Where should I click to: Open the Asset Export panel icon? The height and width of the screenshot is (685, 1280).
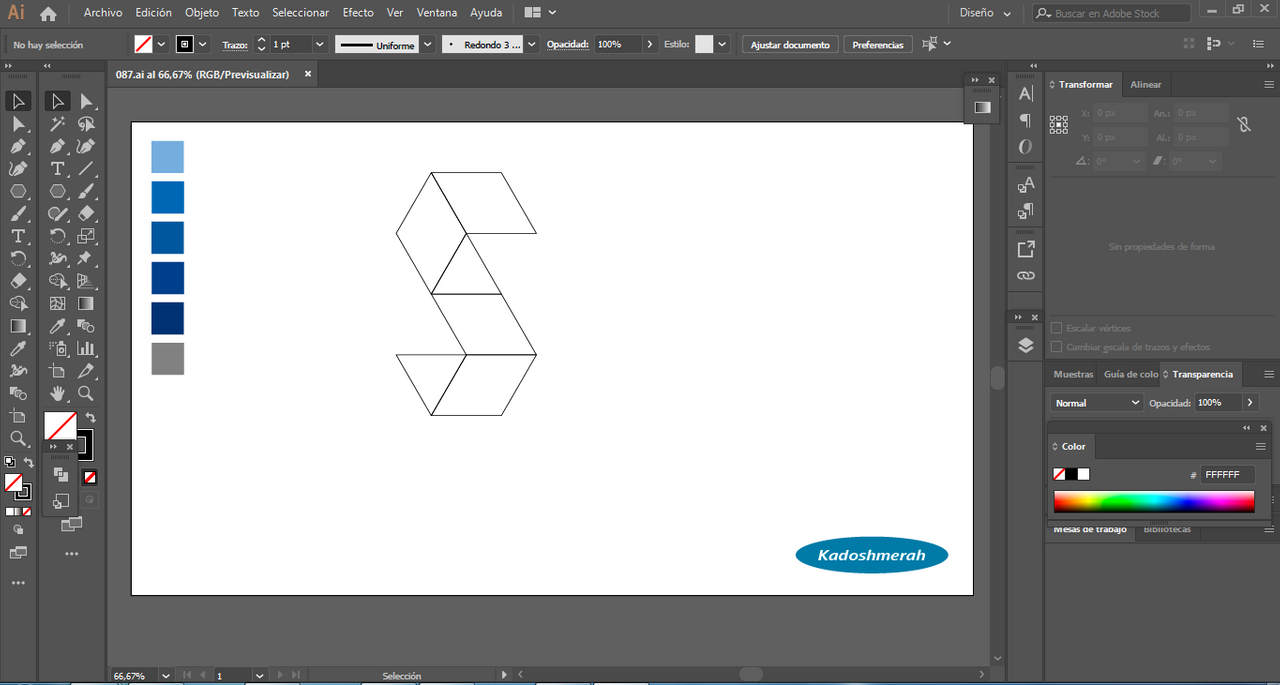(x=1026, y=248)
